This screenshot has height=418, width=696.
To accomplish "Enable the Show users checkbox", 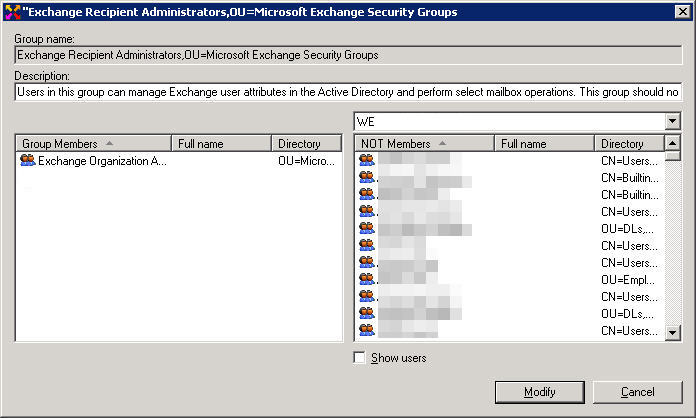I will point(360,358).
